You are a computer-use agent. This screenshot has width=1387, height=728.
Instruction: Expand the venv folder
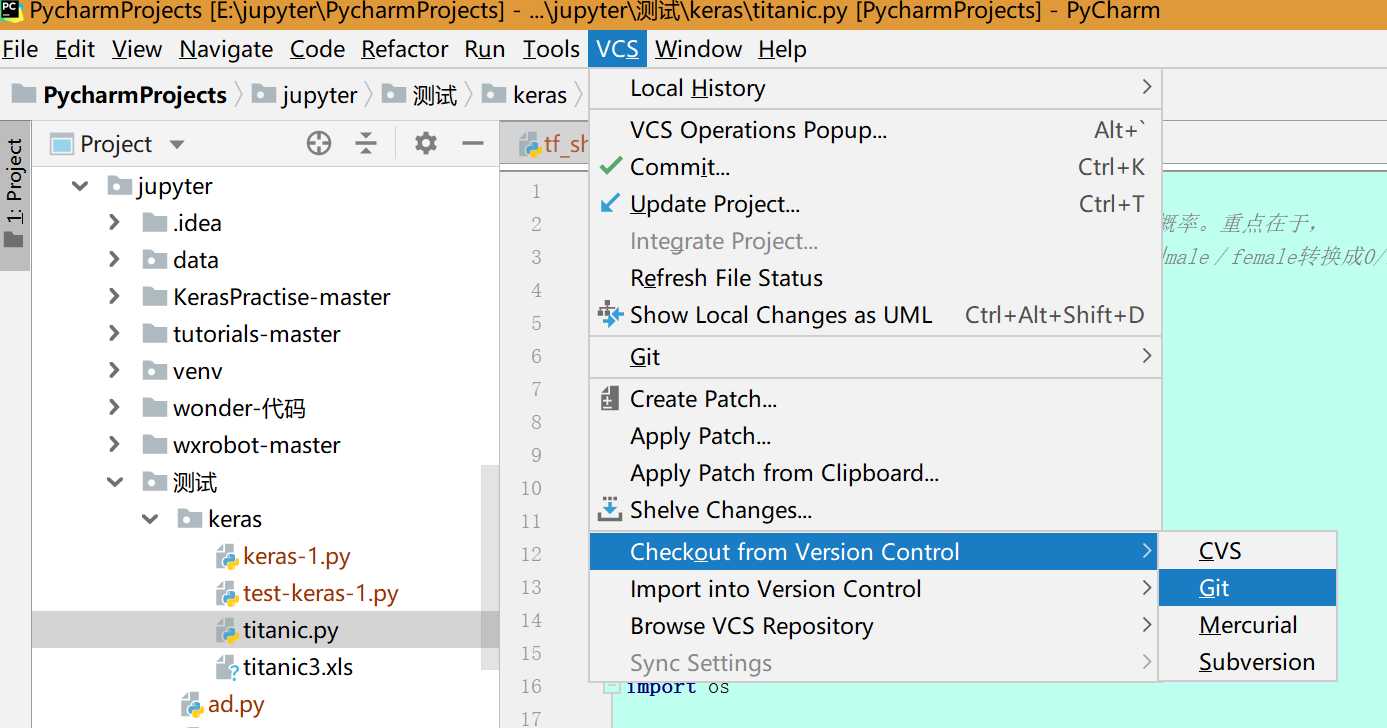point(115,371)
